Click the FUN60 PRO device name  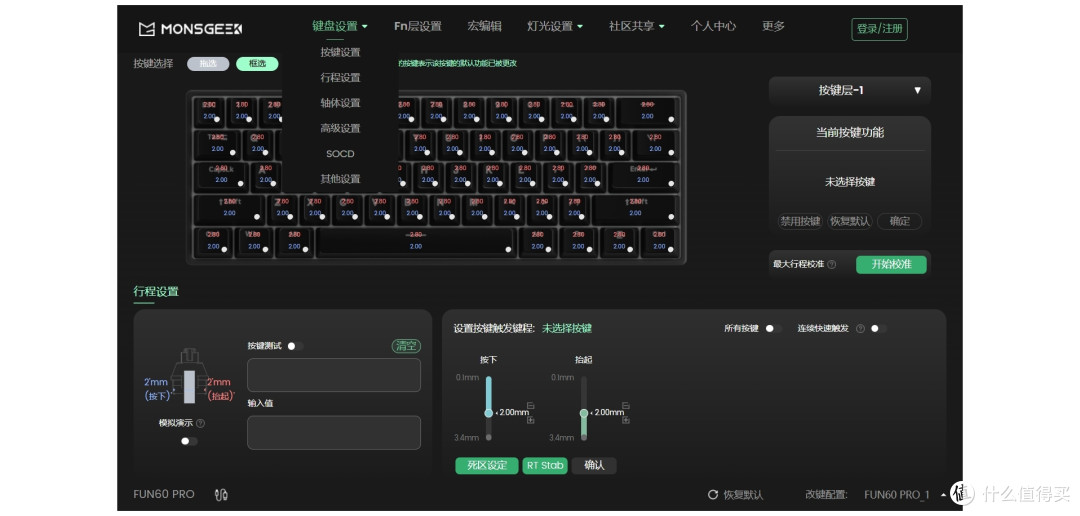pyautogui.click(x=164, y=495)
